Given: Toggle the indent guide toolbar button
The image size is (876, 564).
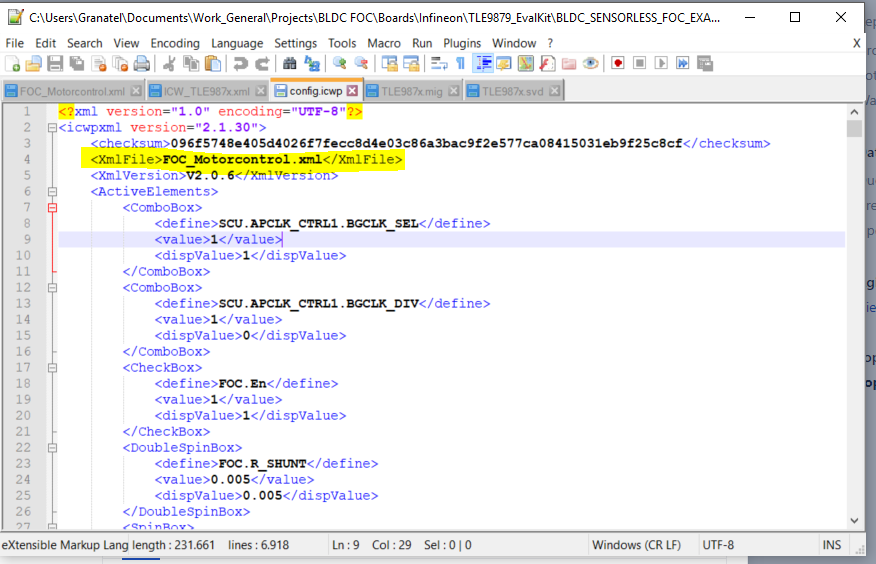Looking at the screenshot, I should pos(483,63).
